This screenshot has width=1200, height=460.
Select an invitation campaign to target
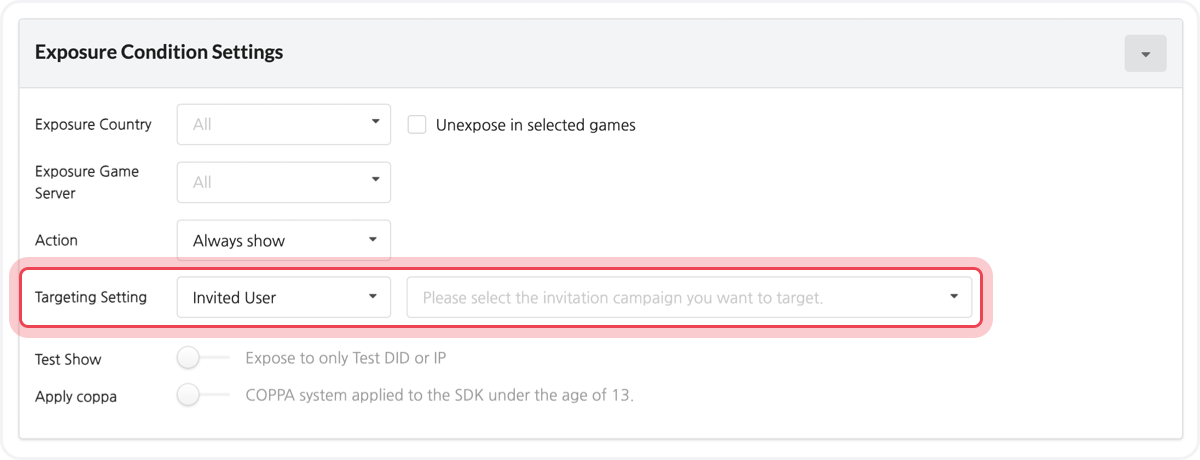689,297
